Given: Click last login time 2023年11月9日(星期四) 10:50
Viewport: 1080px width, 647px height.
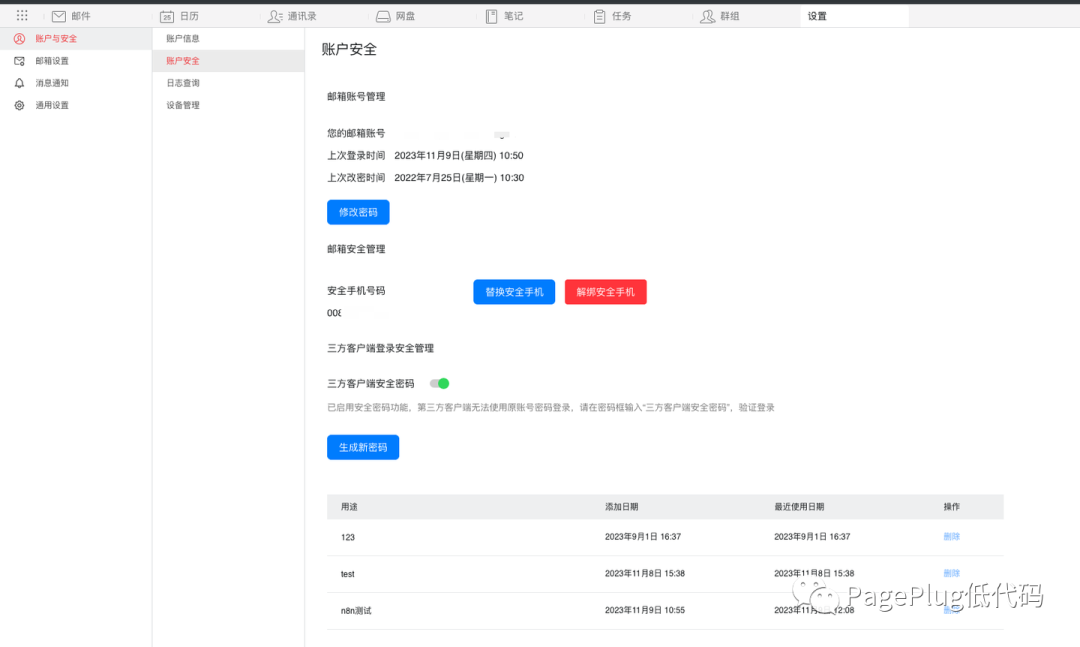Looking at the screenshot, I should pos(459,156).
